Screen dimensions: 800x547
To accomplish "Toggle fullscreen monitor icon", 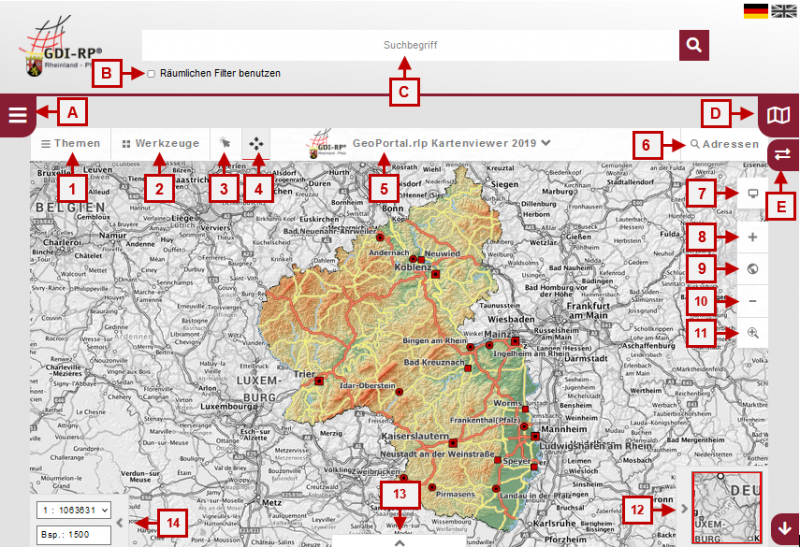I will (753, 193).
